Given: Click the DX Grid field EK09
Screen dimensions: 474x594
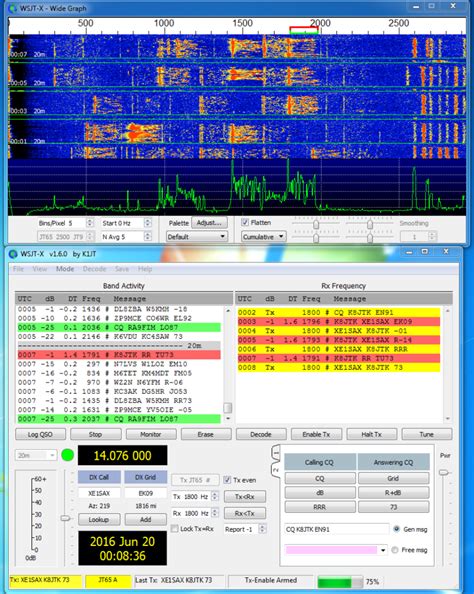Looking at the screenshot, I should coord(145,494).
